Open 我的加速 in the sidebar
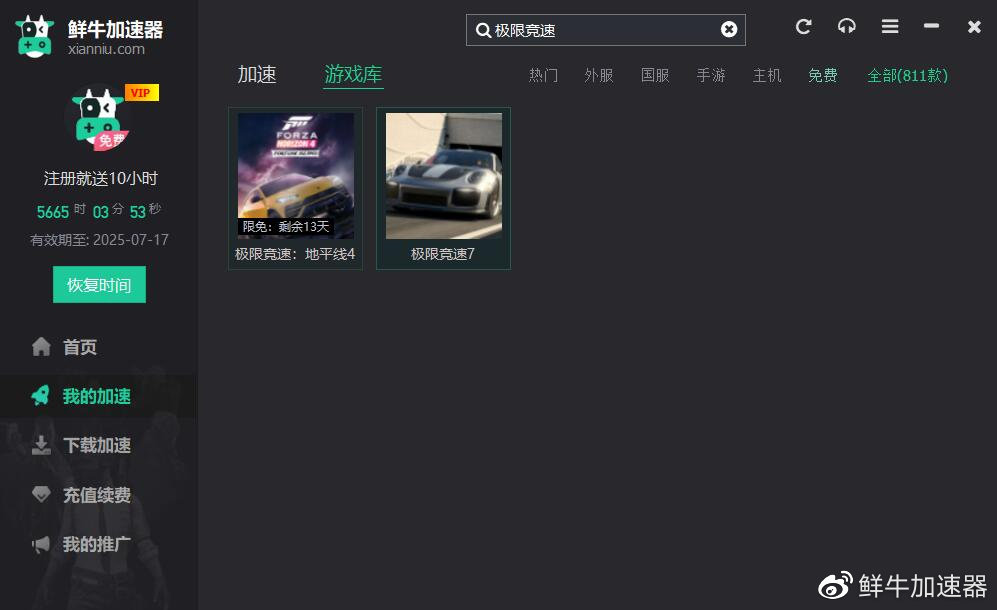The height and width of the screenshot is (610, 997). click(x=99, y=396)
